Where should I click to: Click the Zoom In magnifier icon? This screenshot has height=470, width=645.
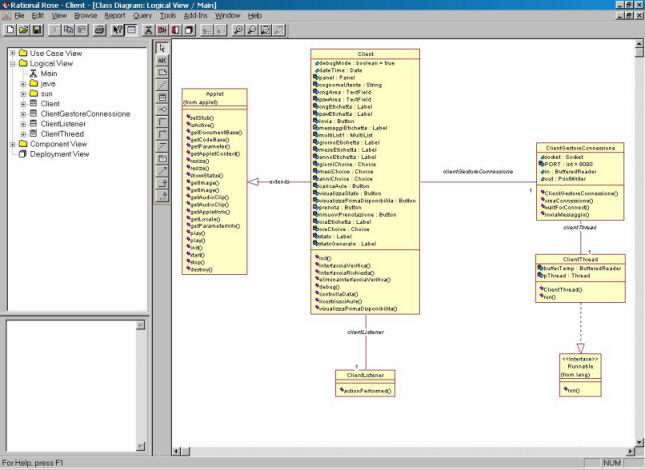point(238,30)
